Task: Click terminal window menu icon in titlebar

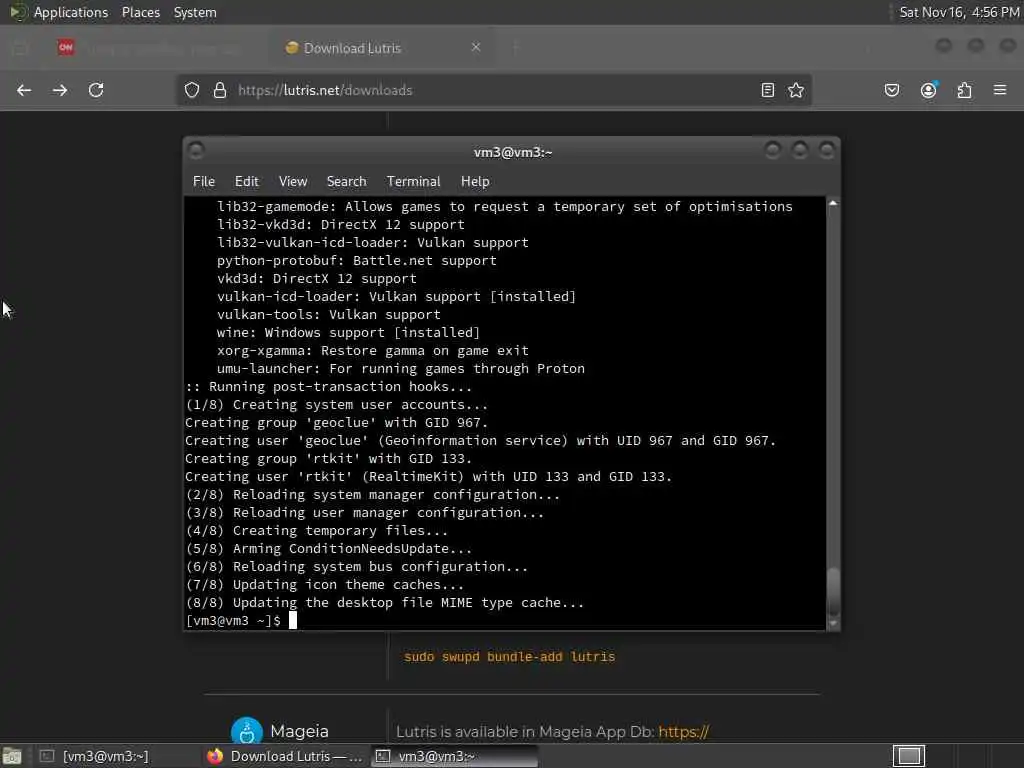Action: (196, 151)
